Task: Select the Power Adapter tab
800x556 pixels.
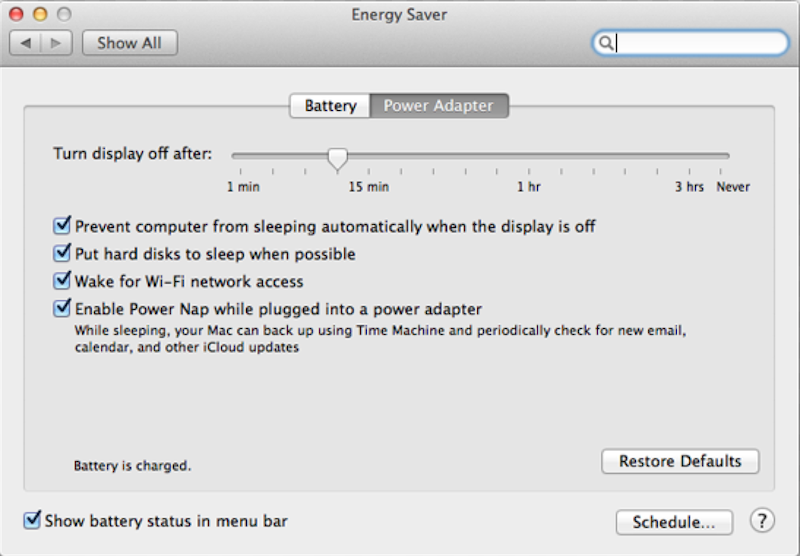Action: pyautogui.click(x=438, y=106)
